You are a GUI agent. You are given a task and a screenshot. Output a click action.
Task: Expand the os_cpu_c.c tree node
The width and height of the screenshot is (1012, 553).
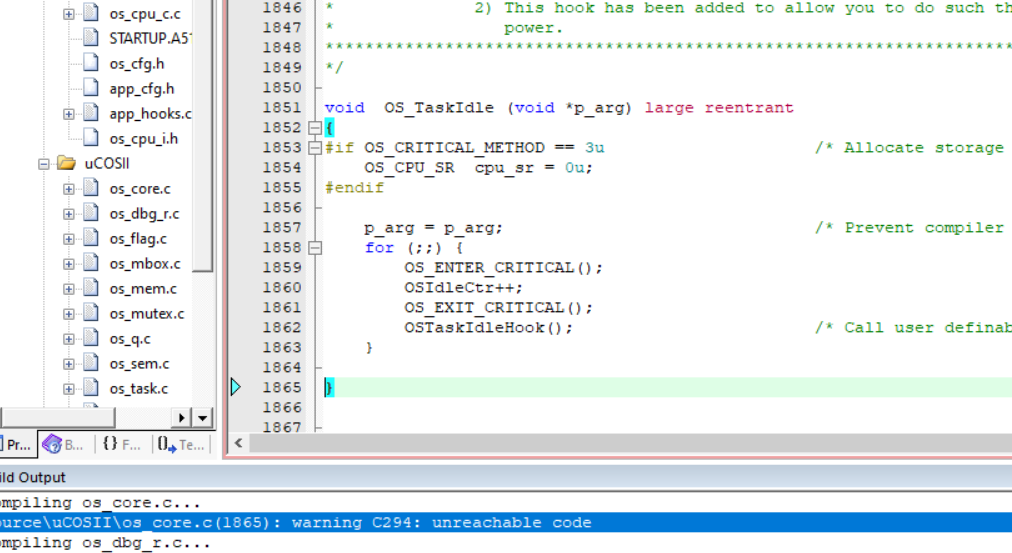[x=68, y=14]
